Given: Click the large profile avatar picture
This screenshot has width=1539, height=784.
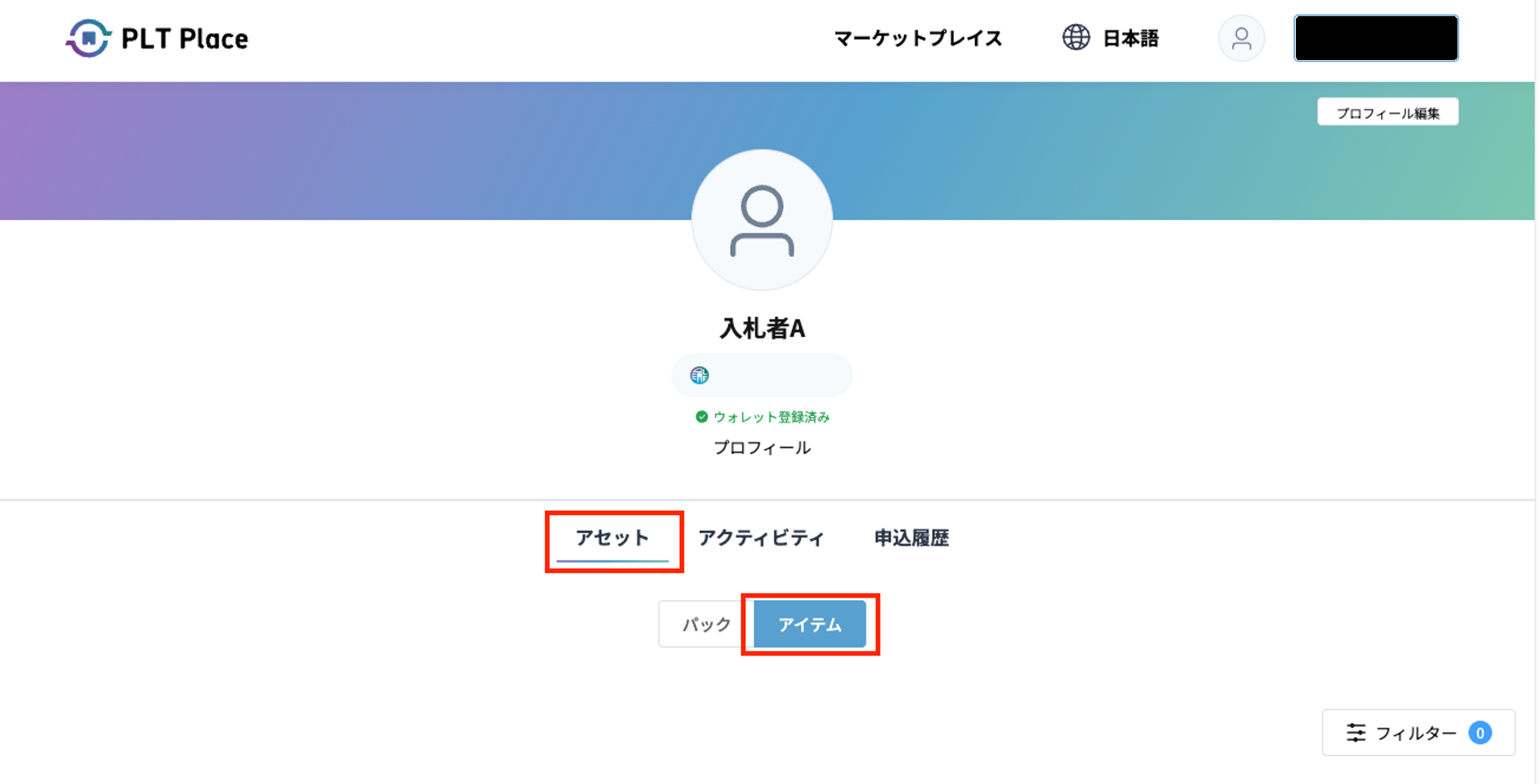Looking at the screenshot, I should pyautogui.click(x=762, y=220).
